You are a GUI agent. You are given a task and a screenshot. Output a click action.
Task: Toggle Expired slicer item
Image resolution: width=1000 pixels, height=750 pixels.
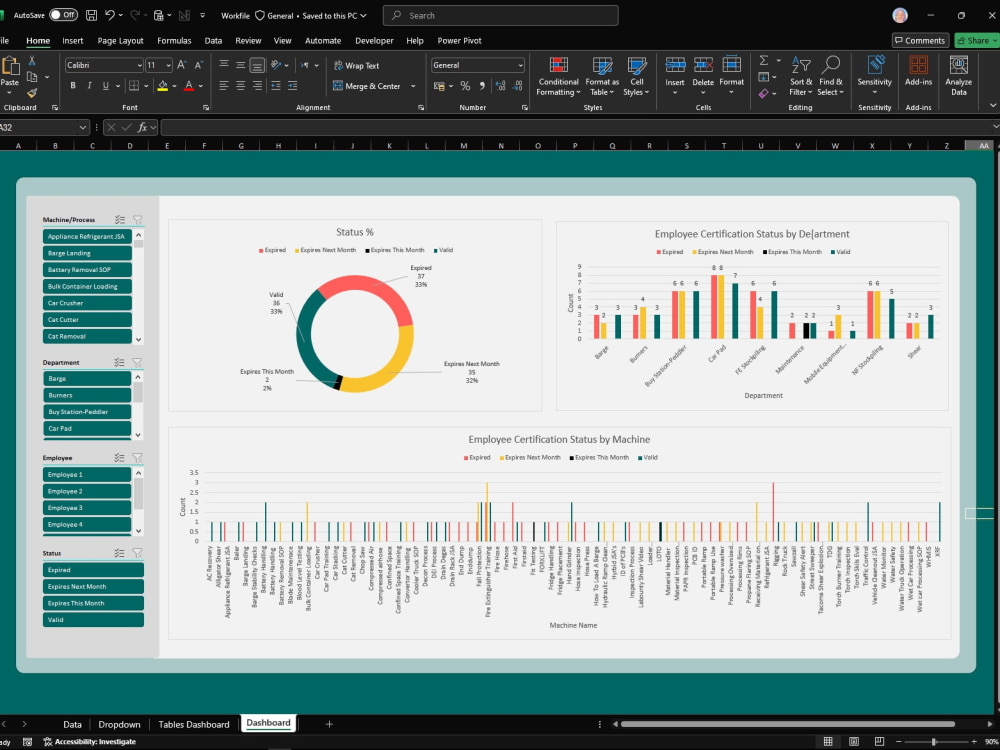click(x=93, y=570)
